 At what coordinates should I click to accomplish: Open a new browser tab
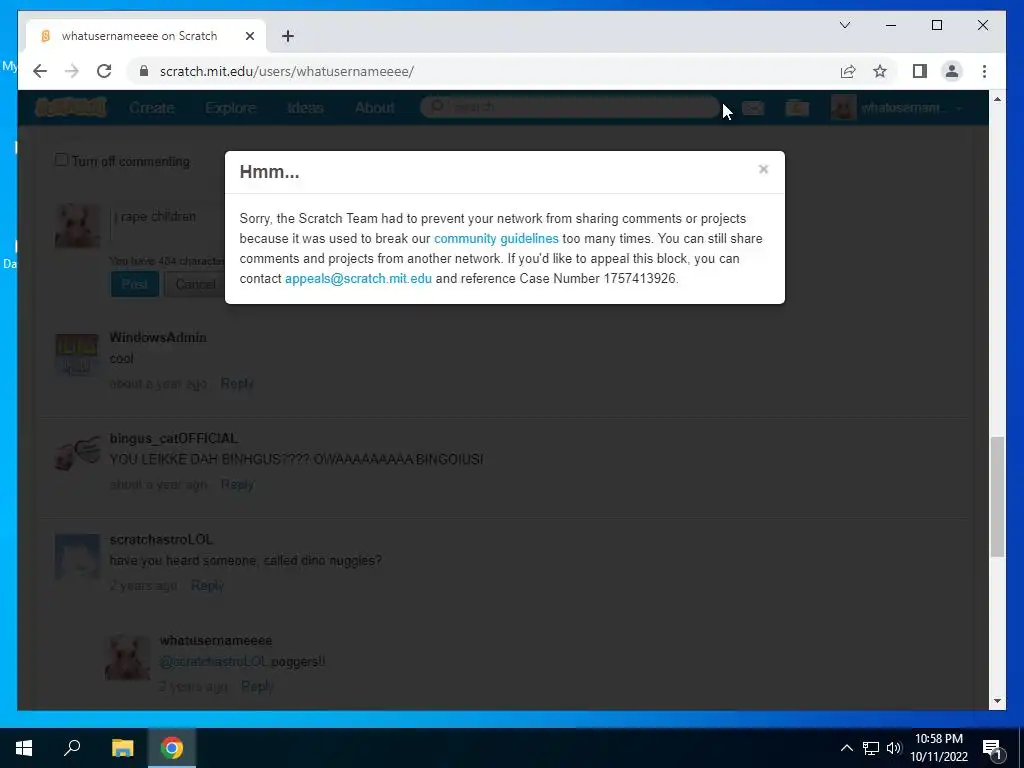coord(288,36)
